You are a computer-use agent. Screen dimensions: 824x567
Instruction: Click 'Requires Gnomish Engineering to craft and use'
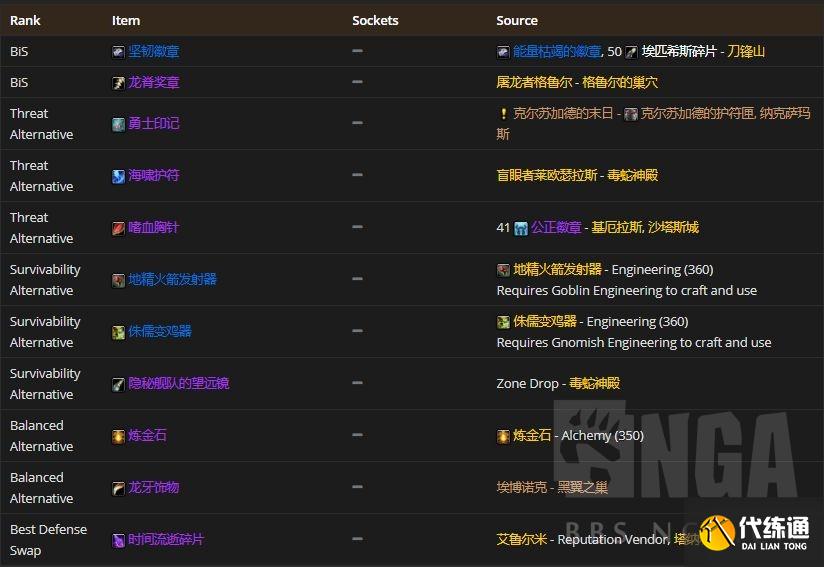(634, 343)
